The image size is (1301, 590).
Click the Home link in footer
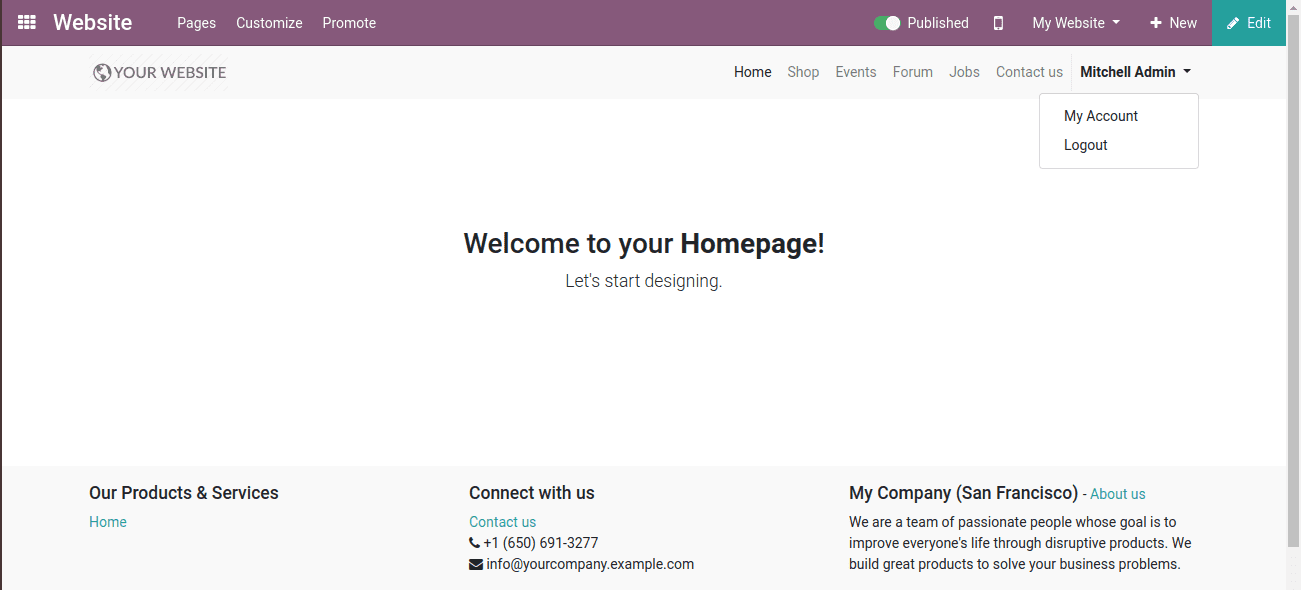pyautogui.click(x=108, y=522)
